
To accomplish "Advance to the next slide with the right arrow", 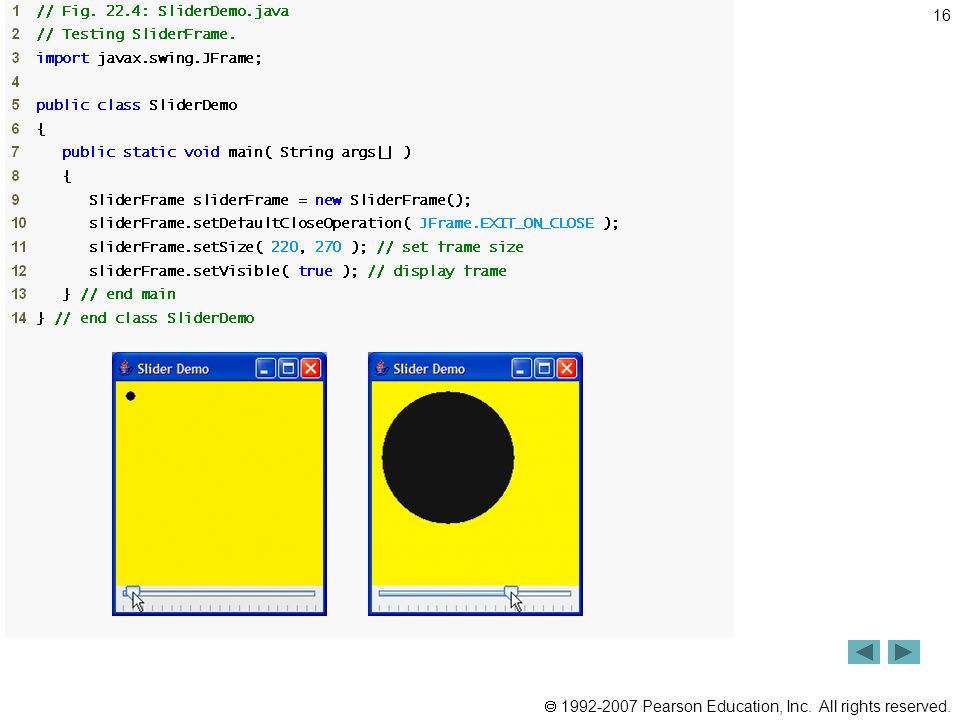I will [904, 652].
